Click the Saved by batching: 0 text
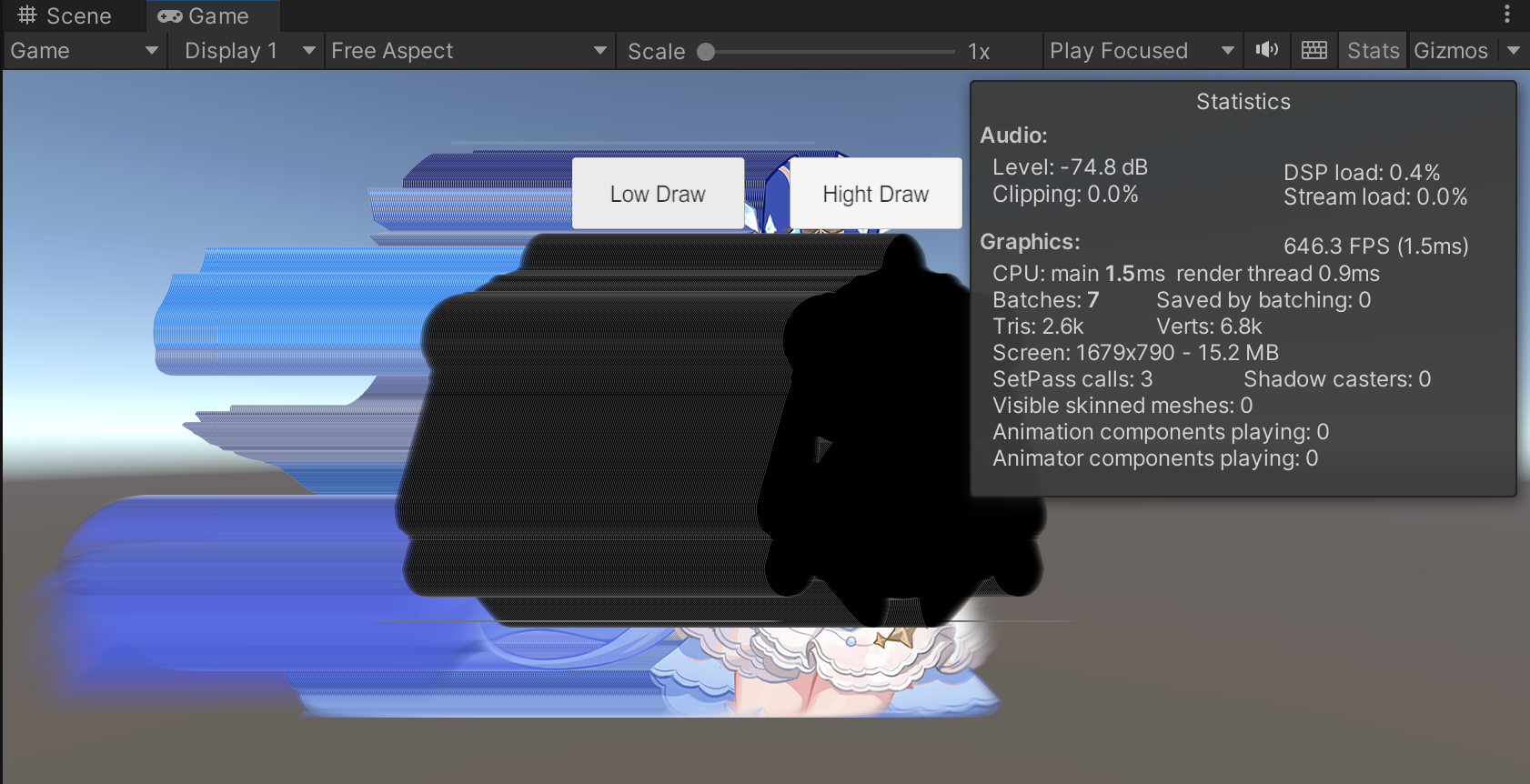The width and height of the screenshot is (1530, 784). (x=1263, y=300)
